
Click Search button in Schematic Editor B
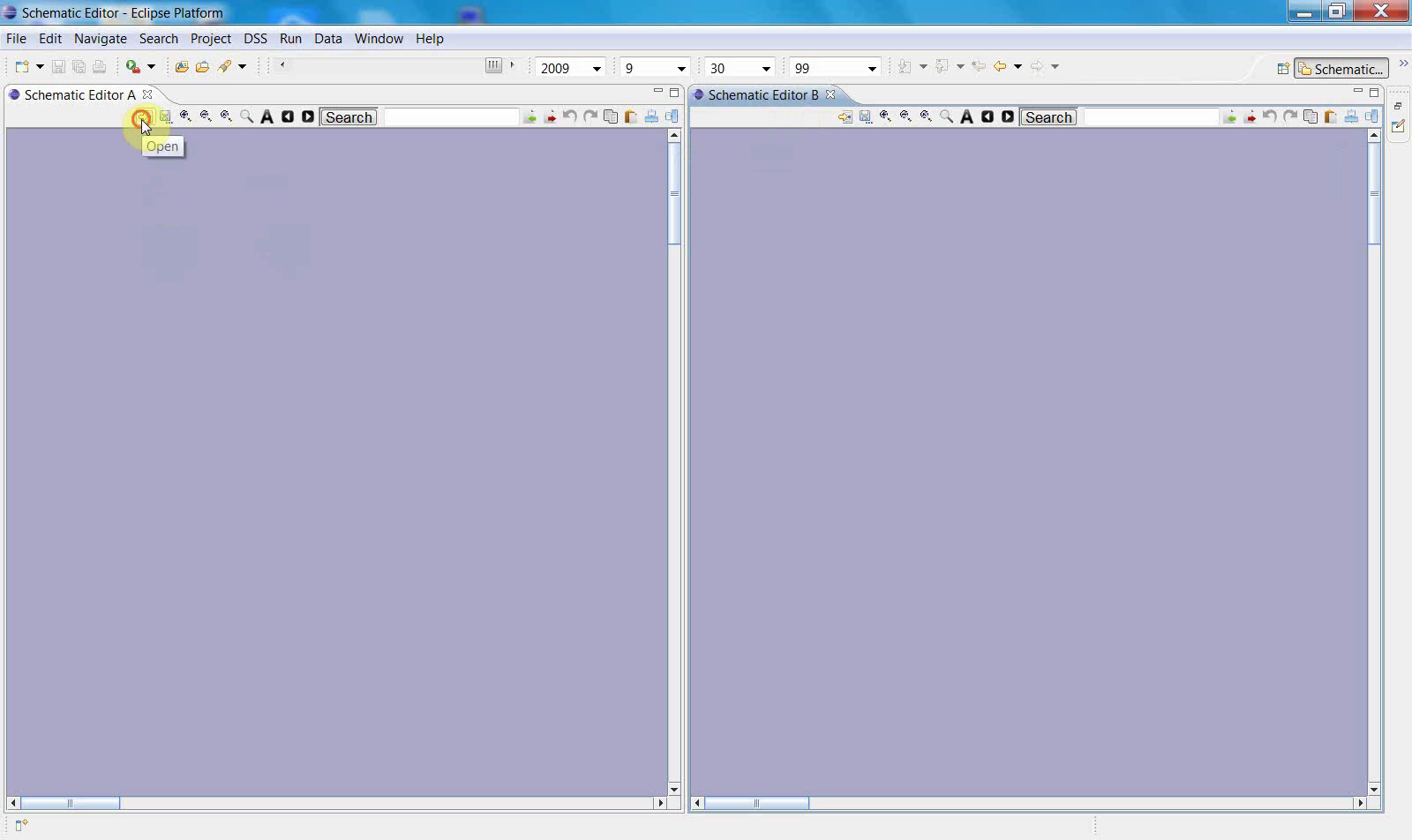pyautogui.click(x=1048, y=117)
